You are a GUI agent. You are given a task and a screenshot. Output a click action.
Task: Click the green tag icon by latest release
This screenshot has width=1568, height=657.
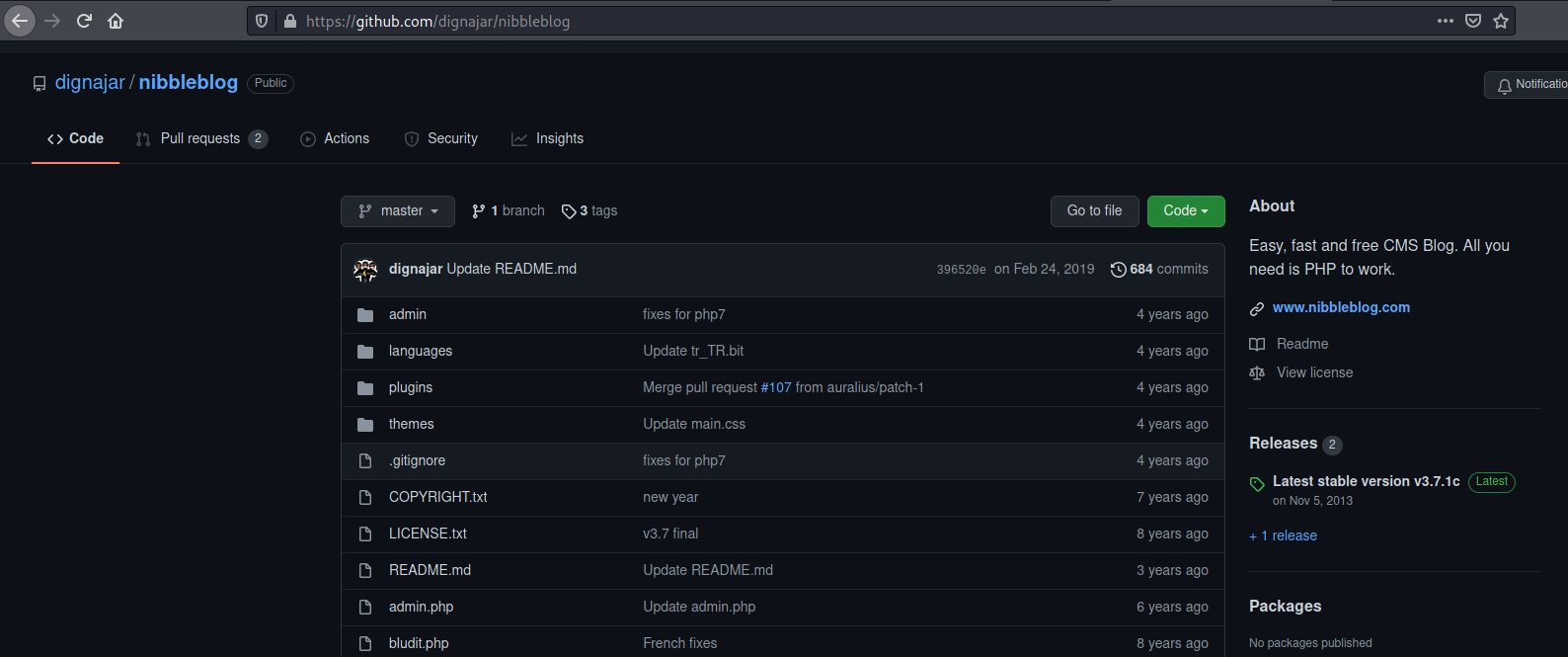pos(1257,484)
